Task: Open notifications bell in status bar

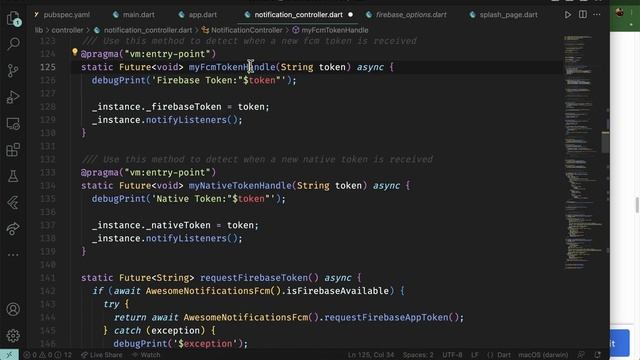Action: pyautogui.click(x=598, y=355)
